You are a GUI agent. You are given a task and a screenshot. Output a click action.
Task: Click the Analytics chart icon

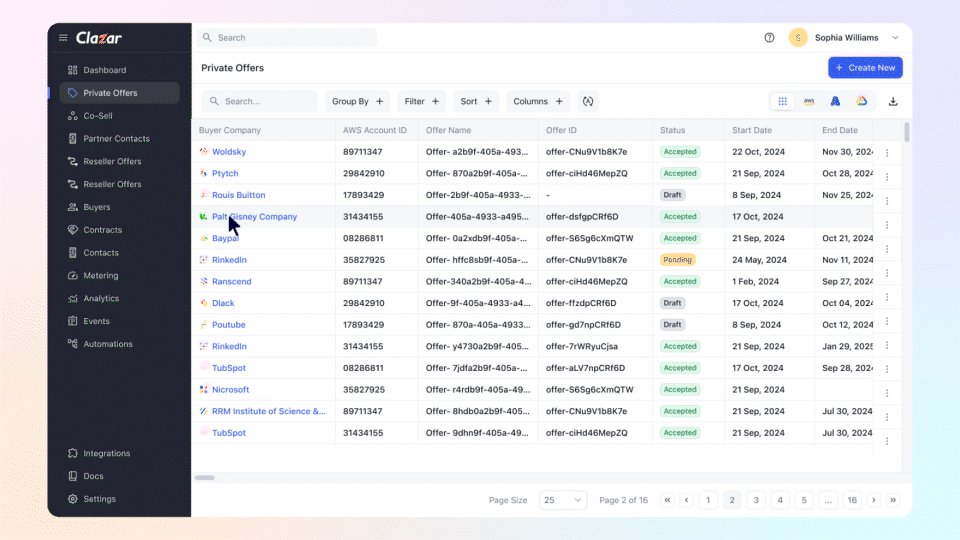tap(73, 299)
